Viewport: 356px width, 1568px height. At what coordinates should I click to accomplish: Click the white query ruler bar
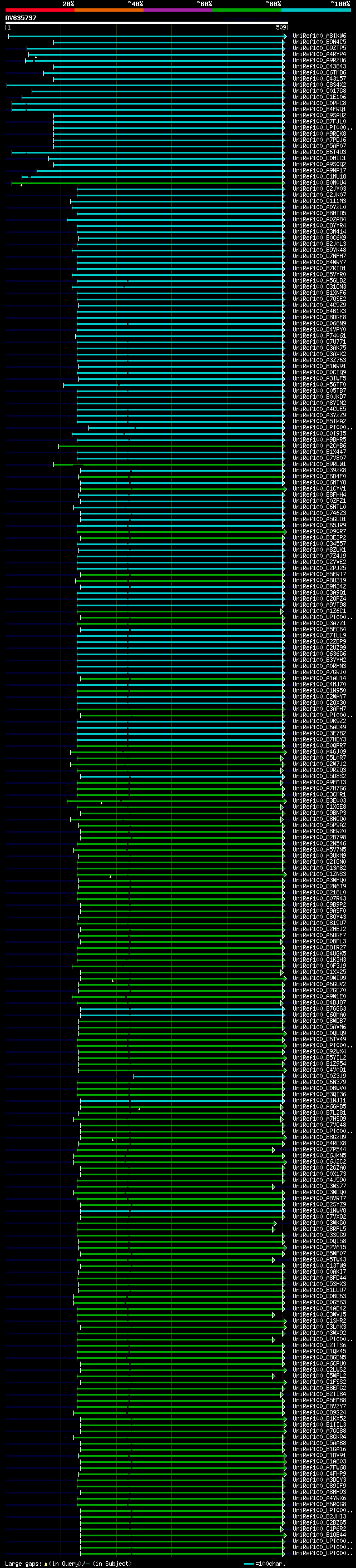coord(147,22)
